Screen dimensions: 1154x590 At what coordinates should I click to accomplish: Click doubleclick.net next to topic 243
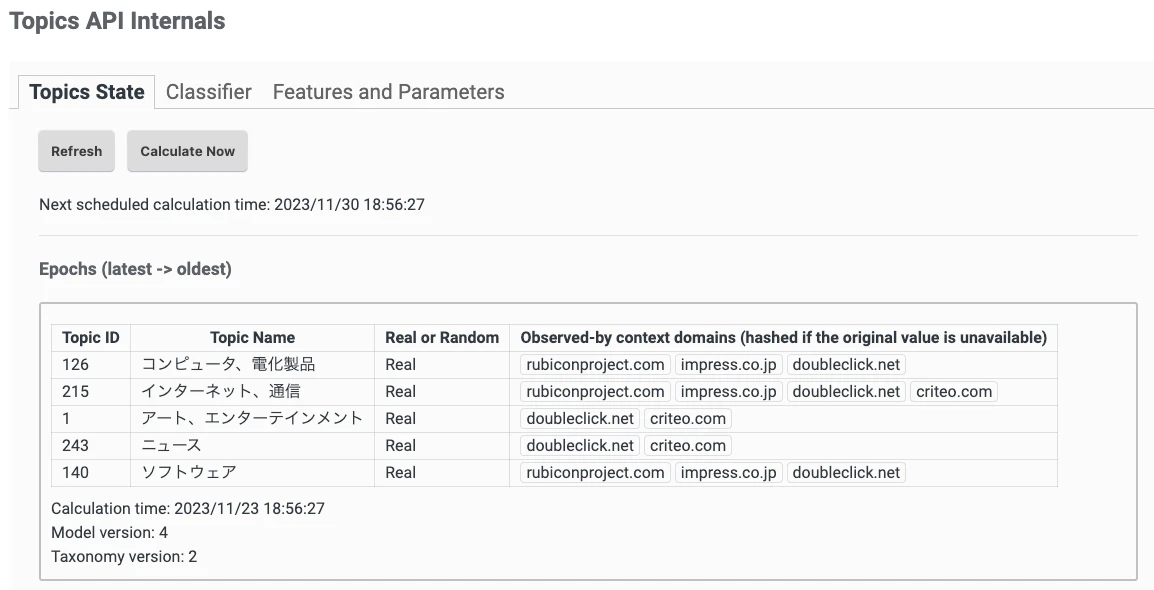(578, 445)
